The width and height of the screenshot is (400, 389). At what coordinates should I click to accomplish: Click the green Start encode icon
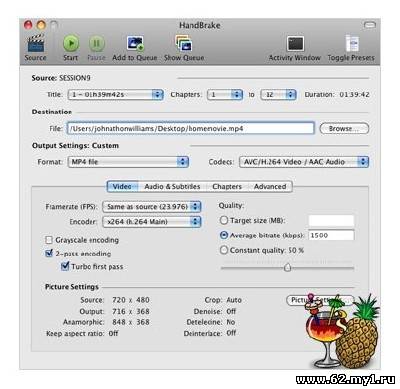pos(71,43)
